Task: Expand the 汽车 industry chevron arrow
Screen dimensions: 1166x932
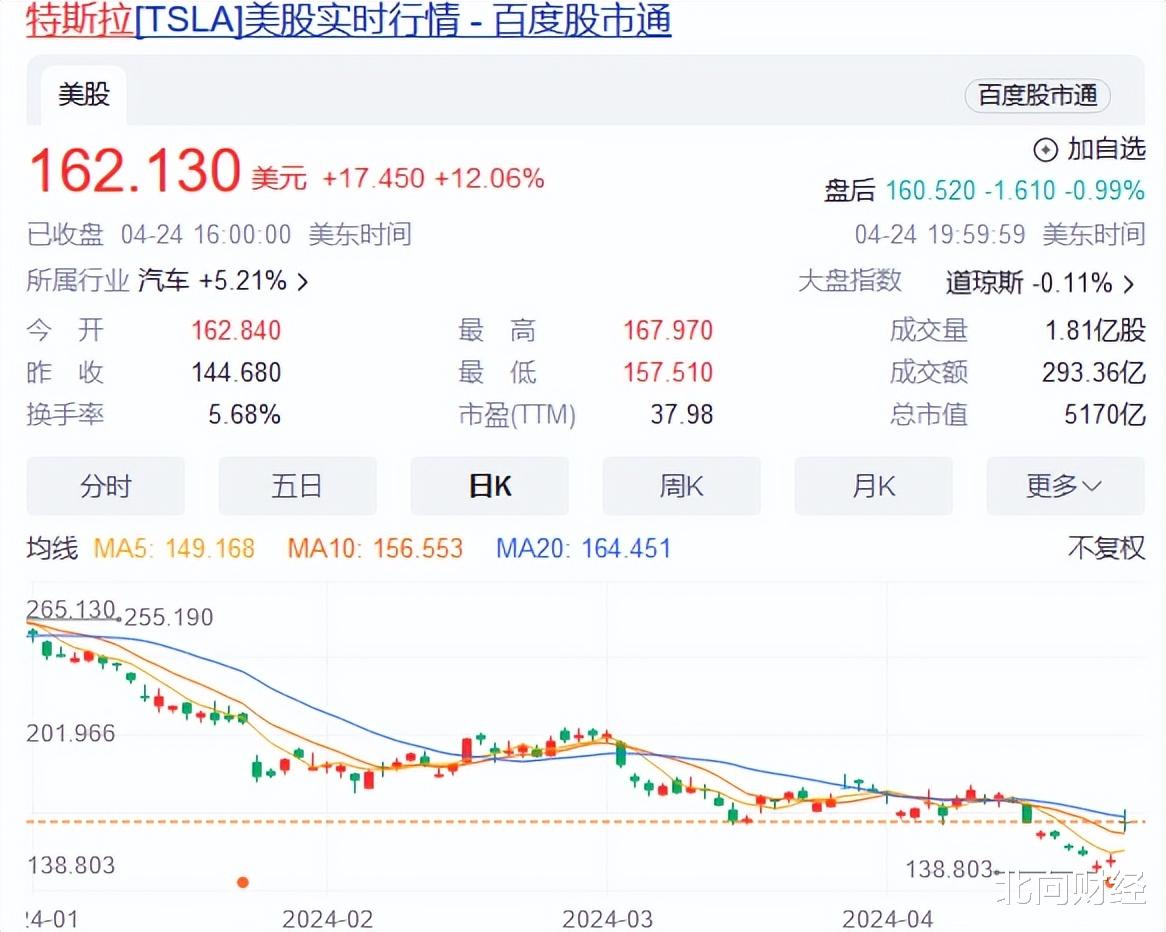Action: [302, 282]
